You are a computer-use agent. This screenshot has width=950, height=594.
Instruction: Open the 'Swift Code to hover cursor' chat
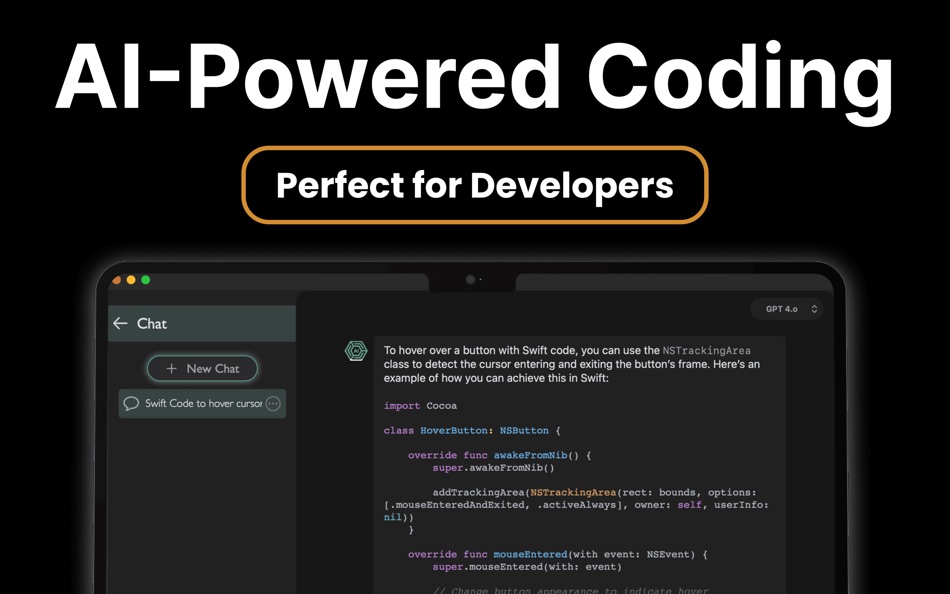pyautogui.click(x=202, y=404)
